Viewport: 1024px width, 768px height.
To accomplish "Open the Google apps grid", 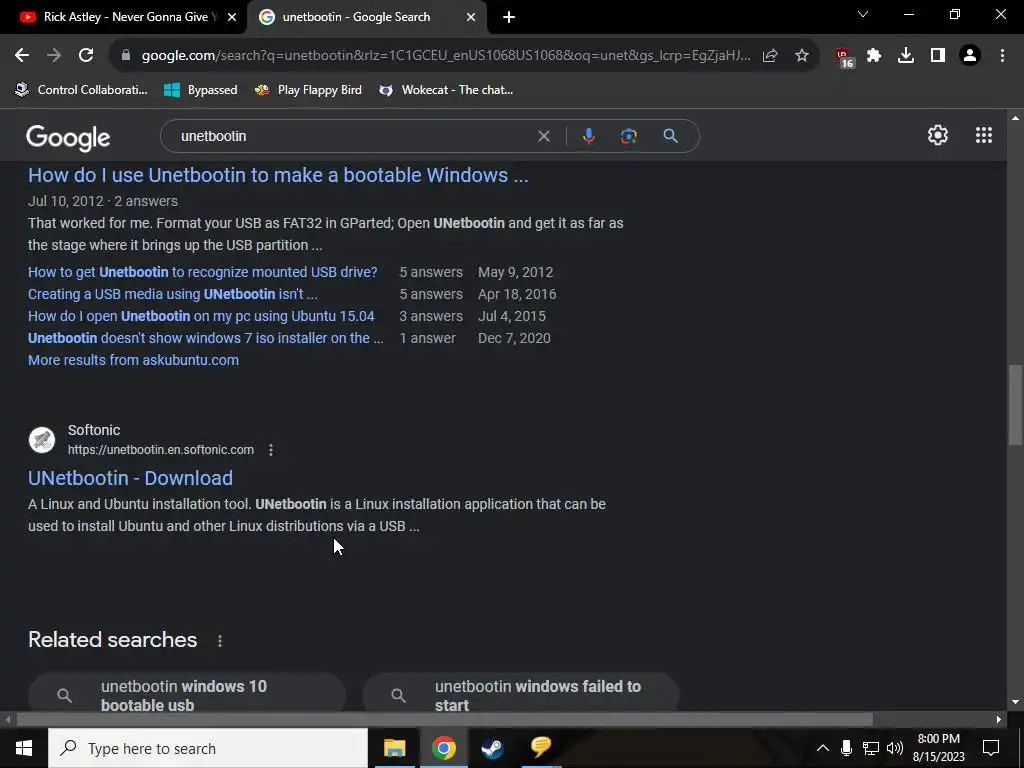I will (x=984, y=135).
